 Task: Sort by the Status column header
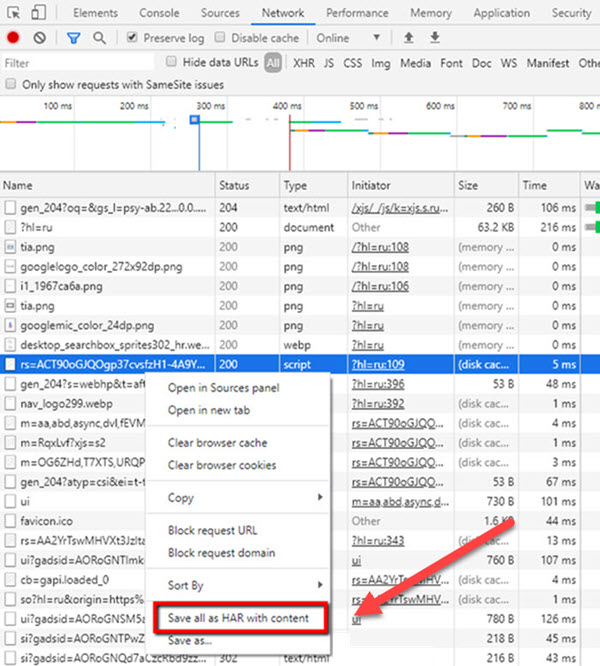(x=248, y=185)
